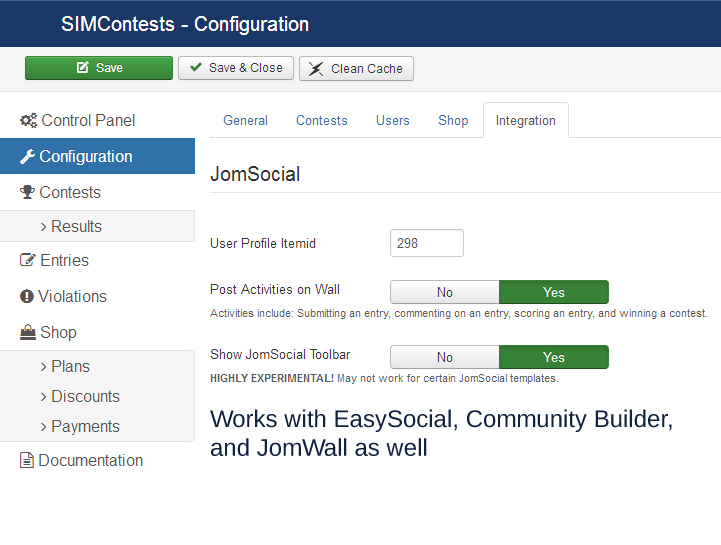Screen dimensions: 721x545
Task: Switch to the Users tab
Action: pyautogui.click(x=393, y=120)
